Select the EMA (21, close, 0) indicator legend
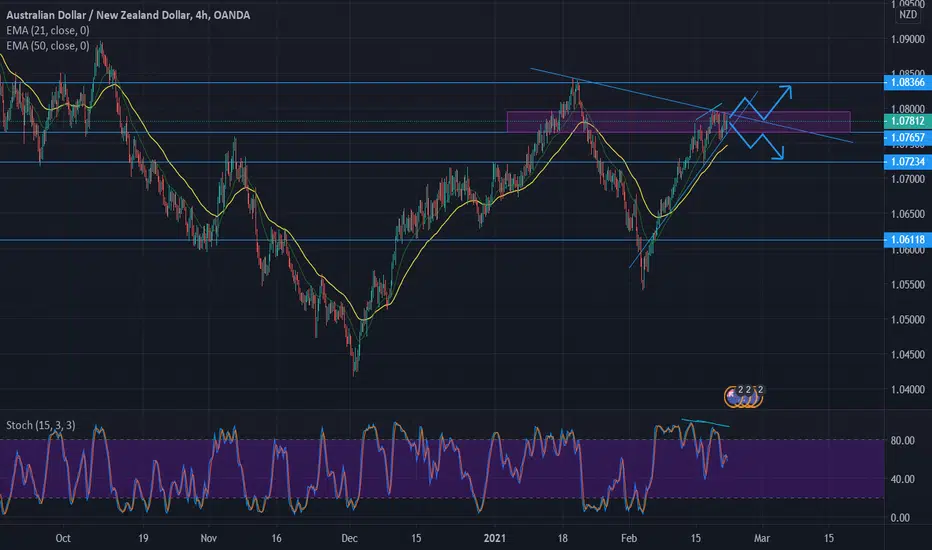This screenshot has width=932, height=550. coord(48,30)
